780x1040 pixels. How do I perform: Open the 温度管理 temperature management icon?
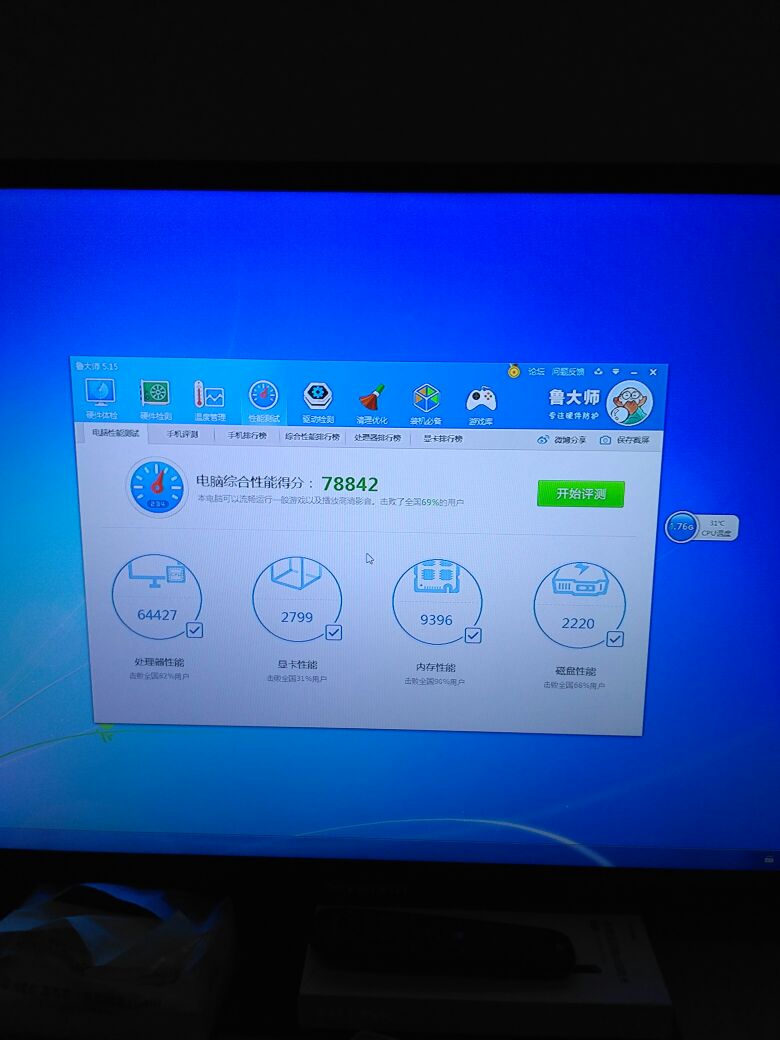click(x=210, y=401)
